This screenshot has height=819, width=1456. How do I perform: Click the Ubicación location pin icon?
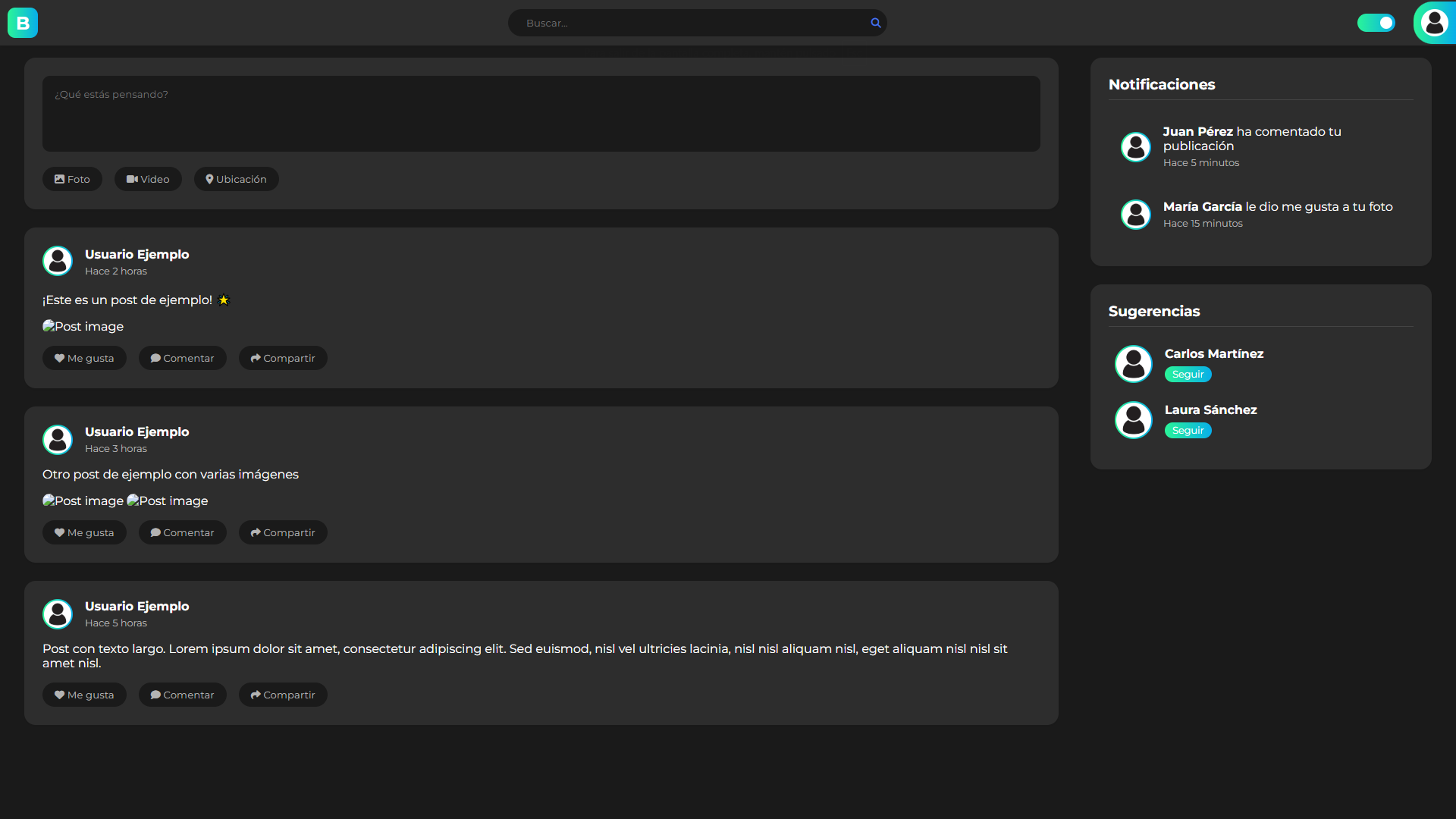[210, 179]
